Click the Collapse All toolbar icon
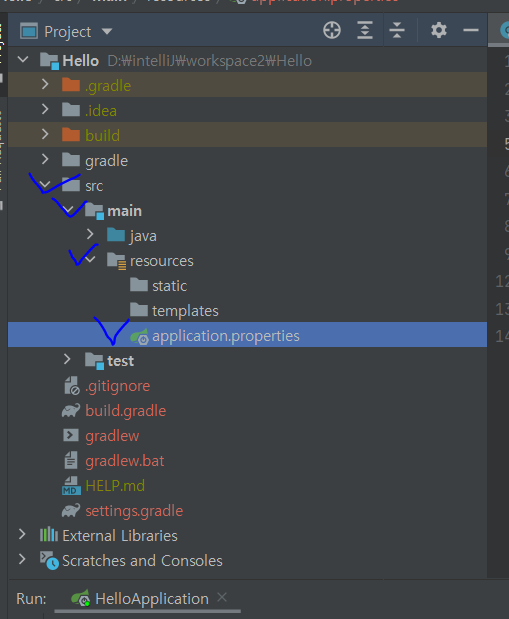This screenshot has height=619, width=509. [x=397, y=30]
